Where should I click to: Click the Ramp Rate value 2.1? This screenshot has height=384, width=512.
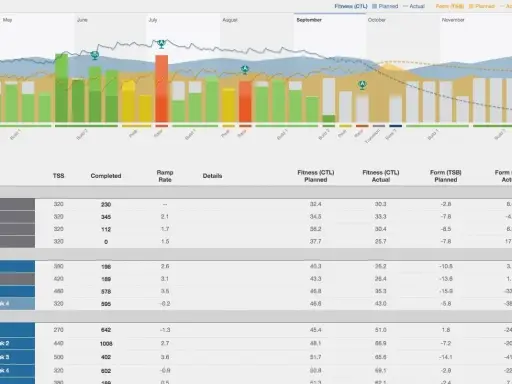tap(165, 217)
